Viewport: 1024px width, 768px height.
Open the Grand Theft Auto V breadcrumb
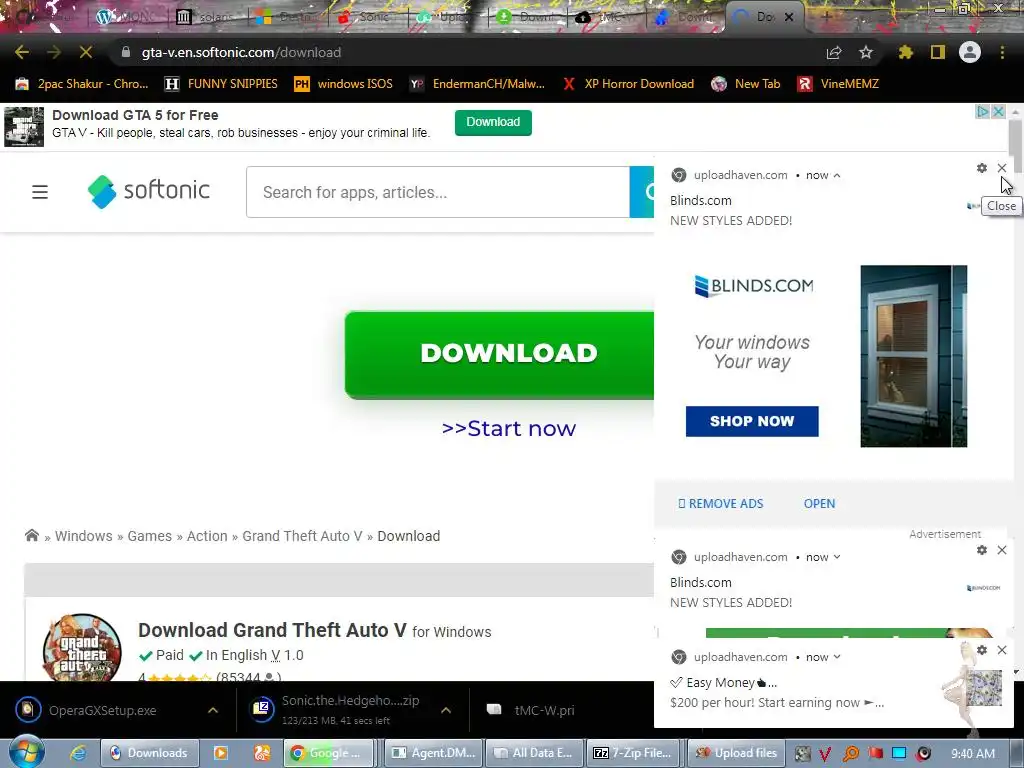pos(302,536)
